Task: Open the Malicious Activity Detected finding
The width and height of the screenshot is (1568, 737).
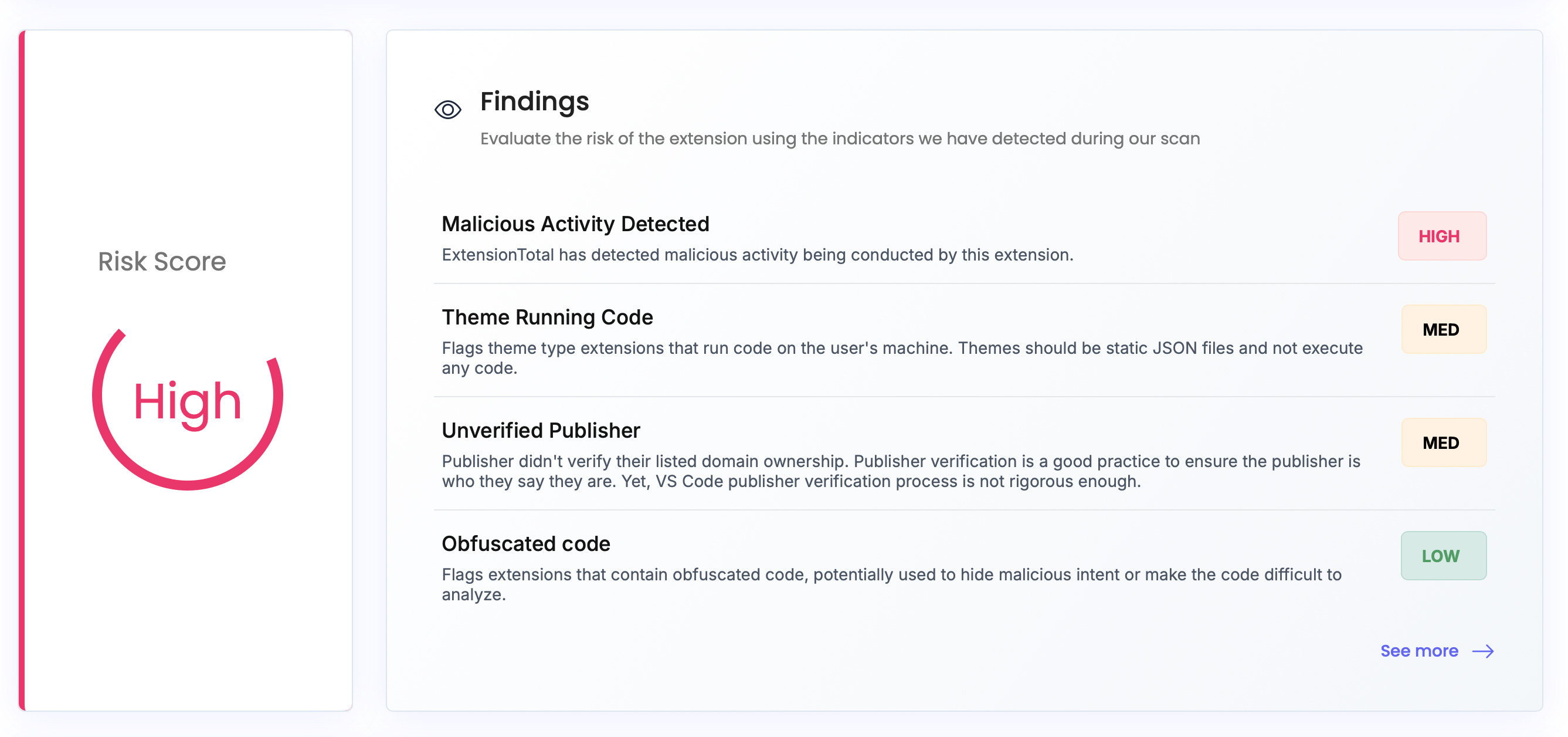Action: tap(575, 224)
